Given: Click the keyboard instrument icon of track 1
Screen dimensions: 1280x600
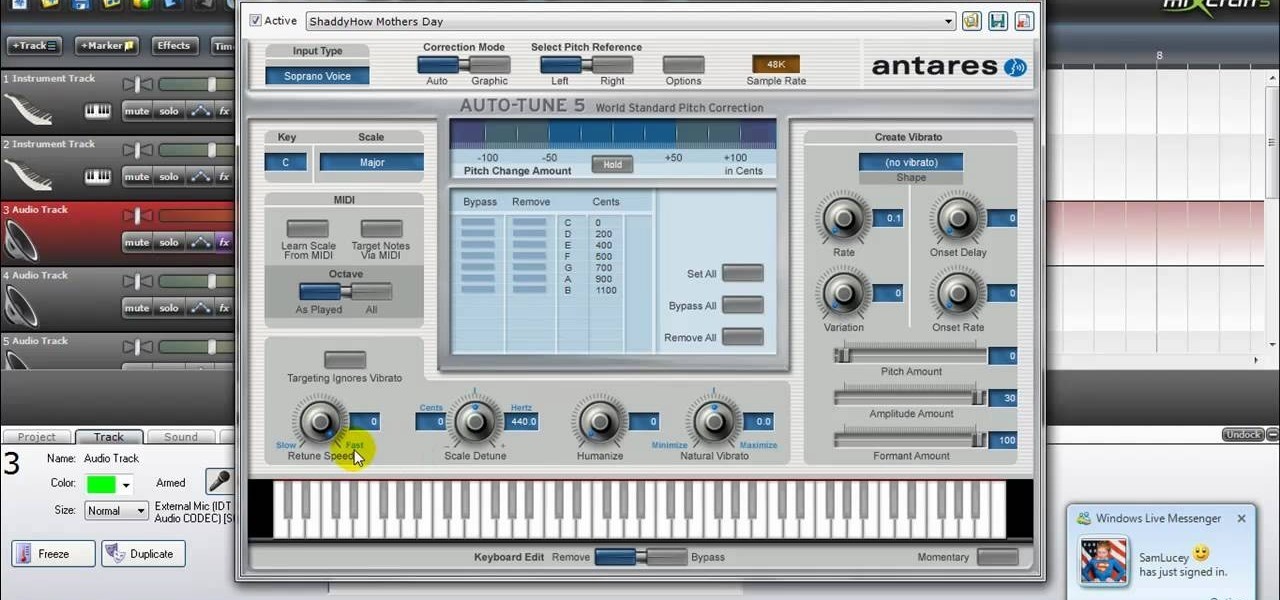Looking at the screenshot, I should (x=29, y=109).
